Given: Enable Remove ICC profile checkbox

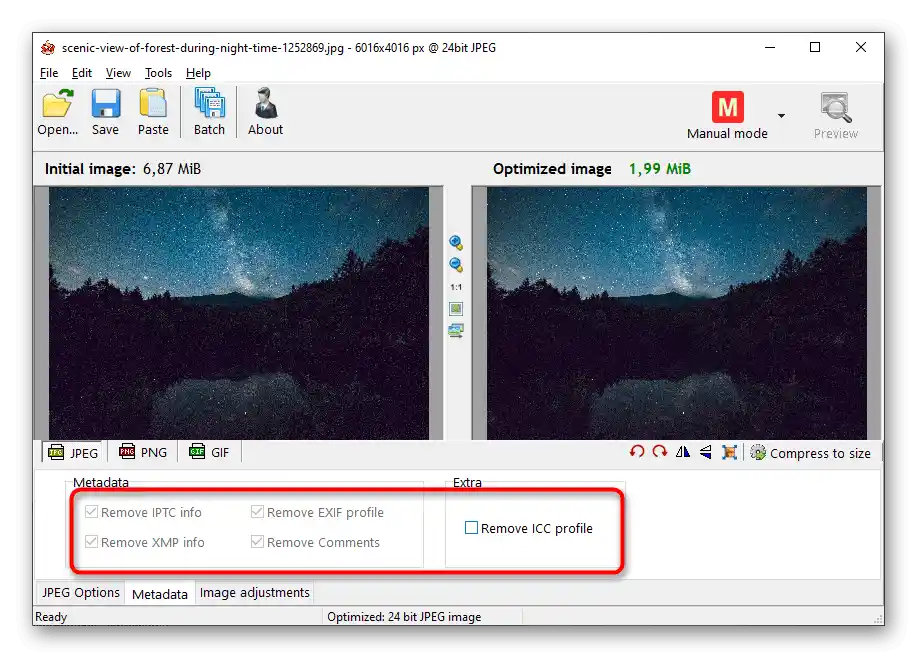Looking at the screenshot, I should point(471,528).
